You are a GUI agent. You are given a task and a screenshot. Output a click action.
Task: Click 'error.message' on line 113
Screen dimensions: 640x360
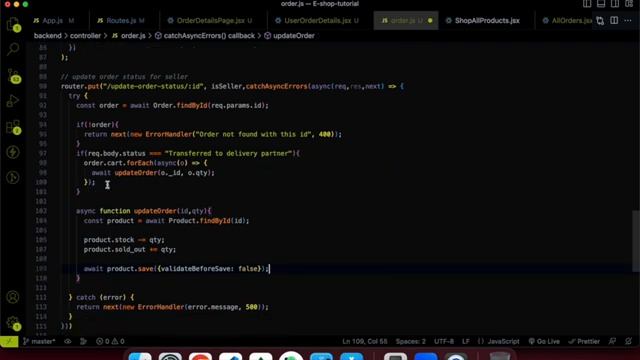(x=213, y=307)
